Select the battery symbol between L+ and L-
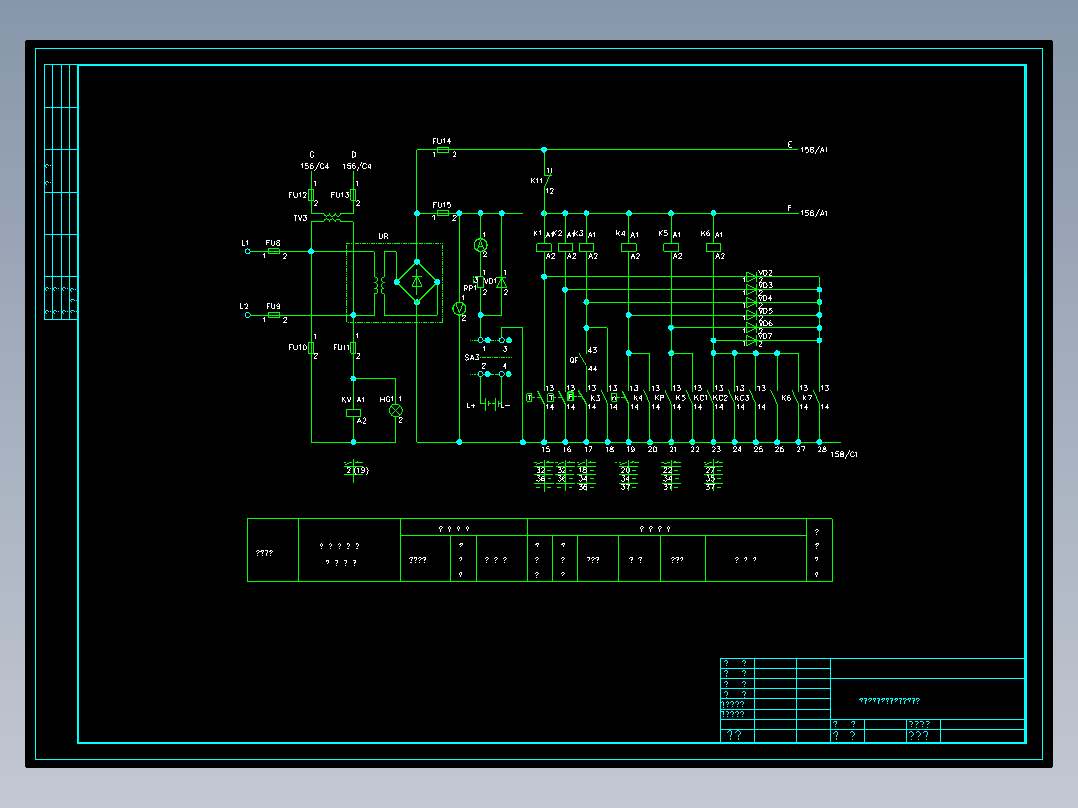The height and width of the screenshot is (808, 1078). pos(491,404)
